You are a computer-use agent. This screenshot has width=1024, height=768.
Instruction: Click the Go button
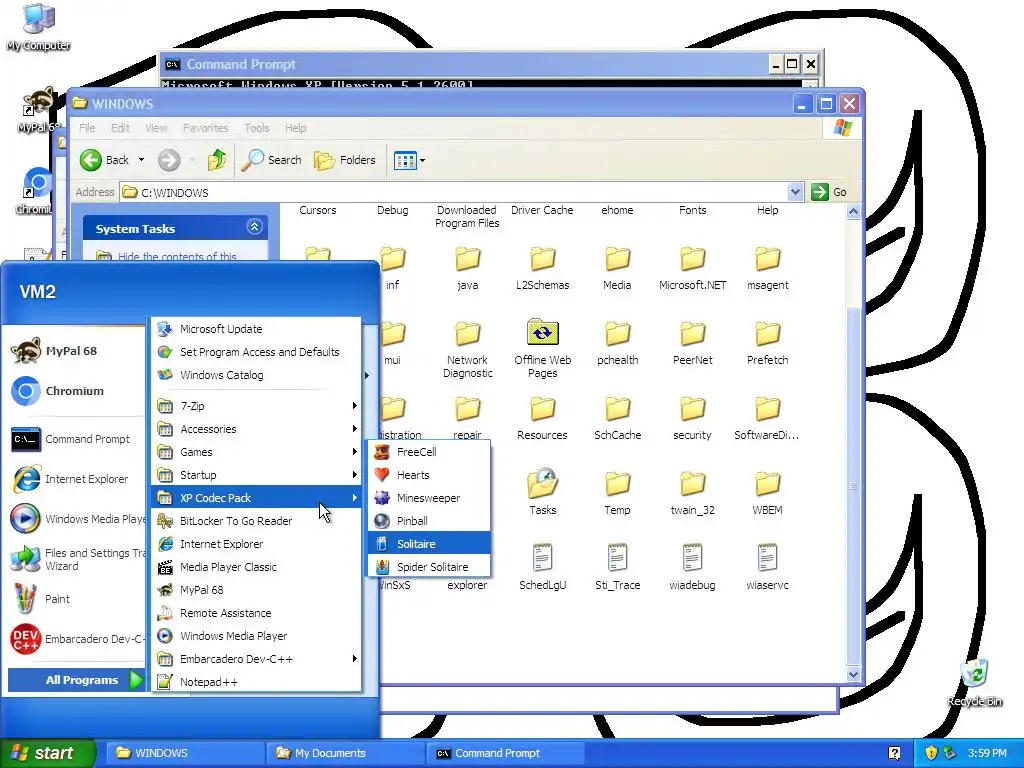[829, 192]
